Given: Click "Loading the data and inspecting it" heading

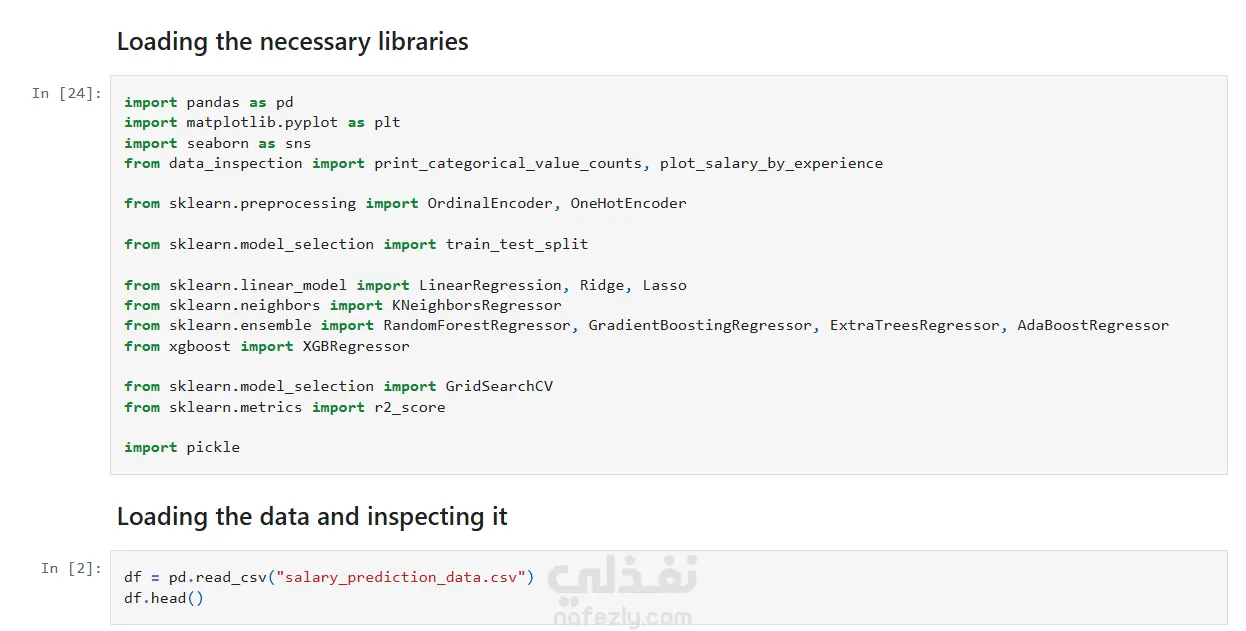Looking at the screenshot, I should point(312,517).
